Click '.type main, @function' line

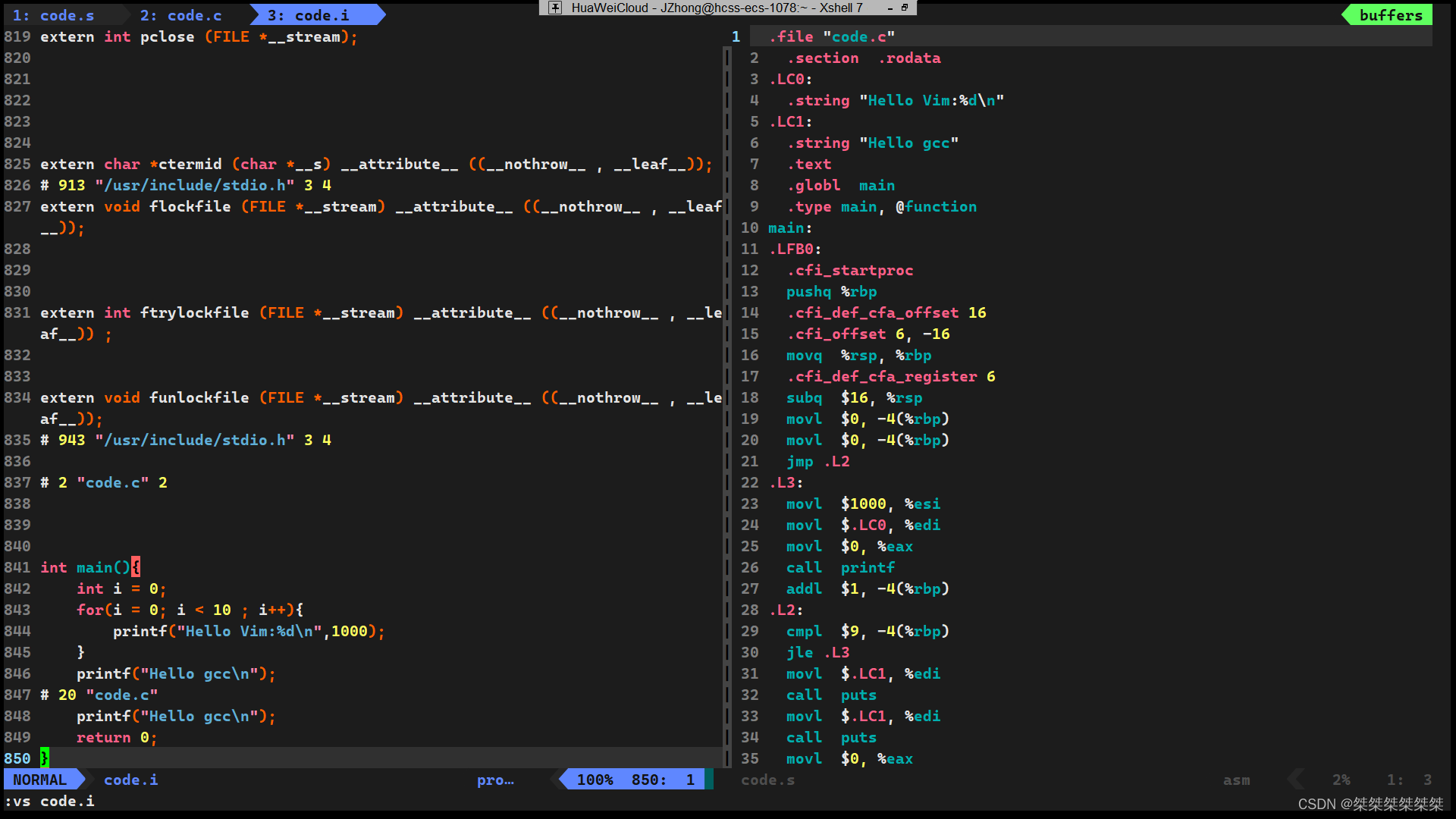click(882, 206)
